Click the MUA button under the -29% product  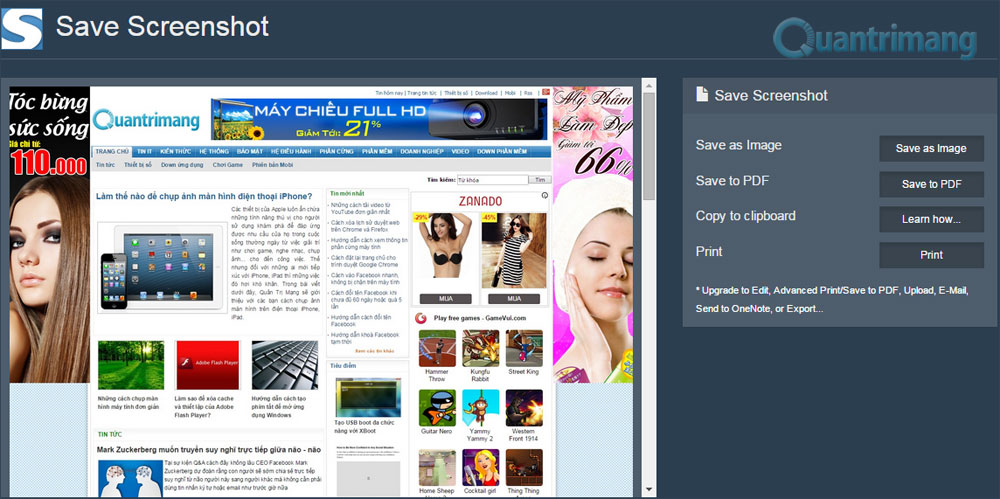pyautogui.click(x=445, y=299)
